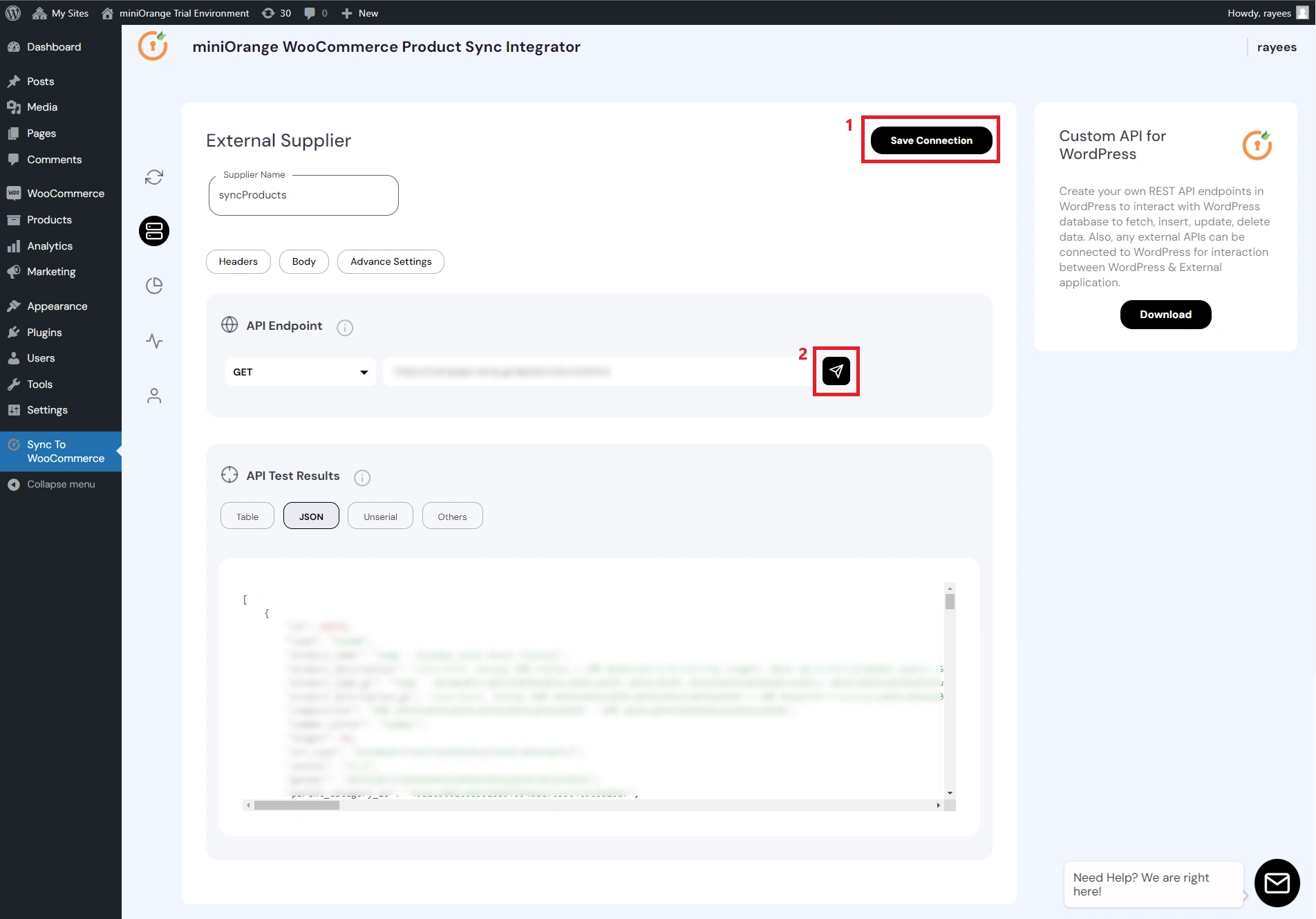
Task: Click the send test request paper-plane button
Action: click(x=836, y=371)
